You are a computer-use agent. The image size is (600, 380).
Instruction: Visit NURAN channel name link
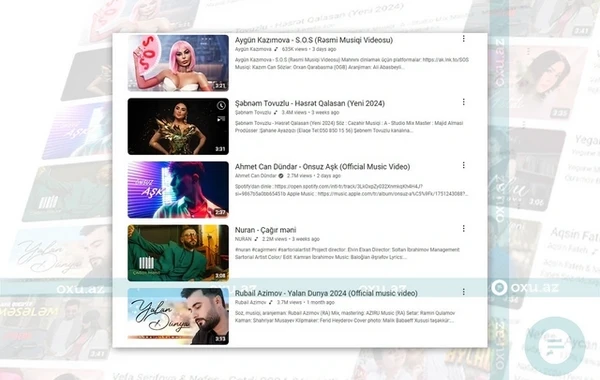243,239
